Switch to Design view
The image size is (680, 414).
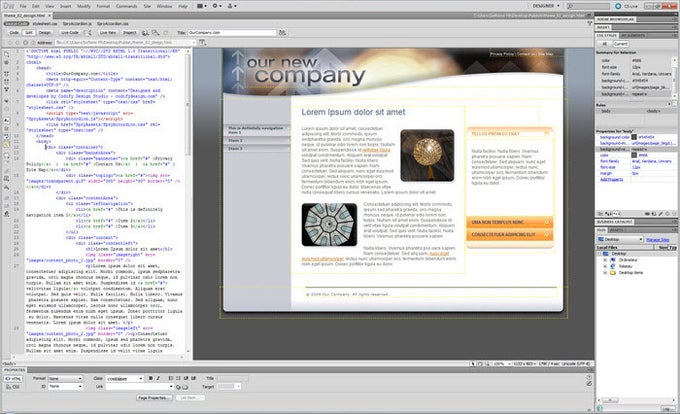click(x=45, y=33)
